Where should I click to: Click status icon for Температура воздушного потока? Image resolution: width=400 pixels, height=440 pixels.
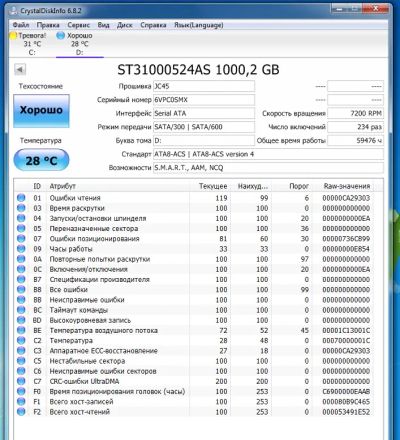coord(21,330)
